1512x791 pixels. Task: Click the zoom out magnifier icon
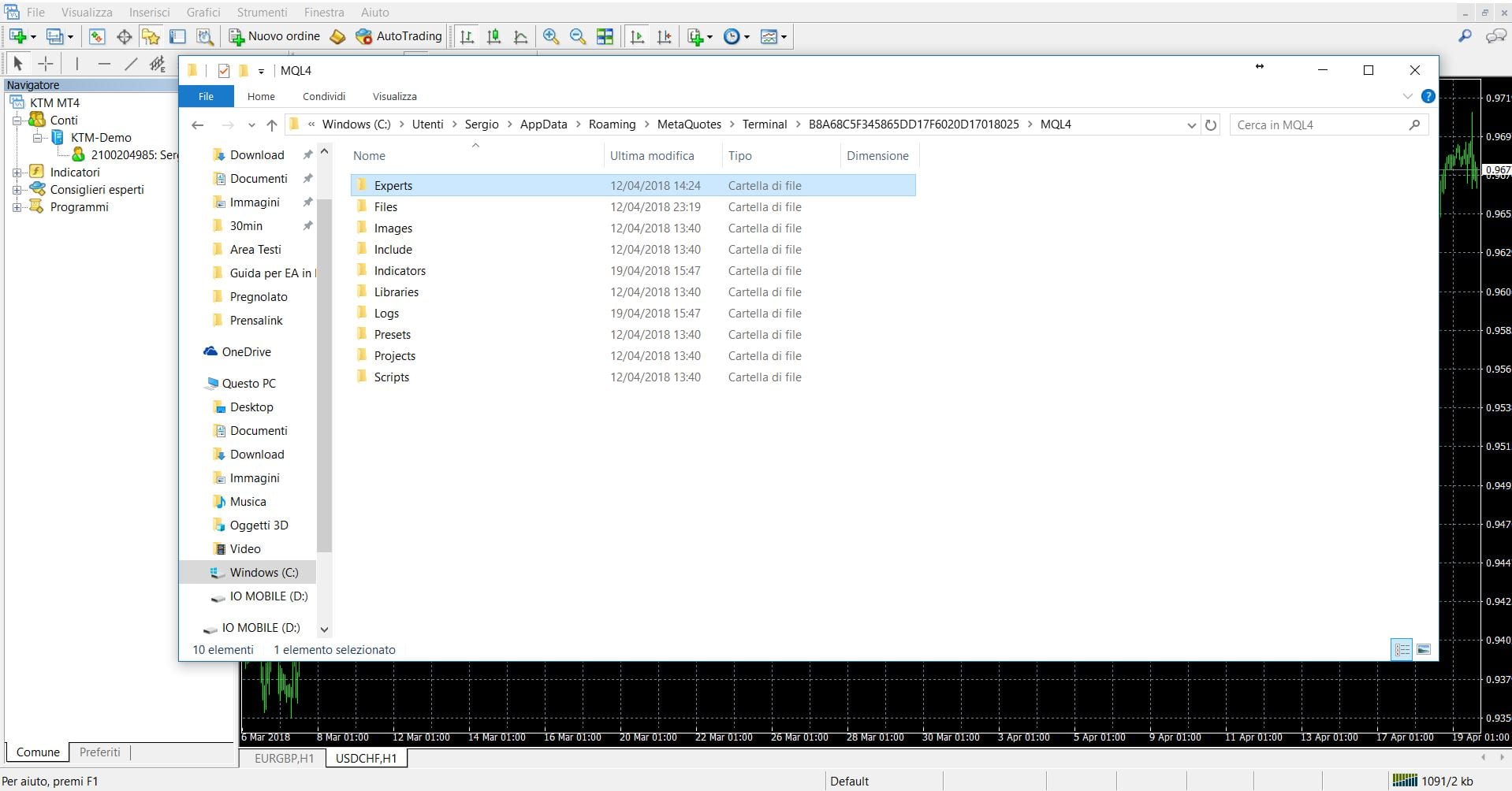578,36
